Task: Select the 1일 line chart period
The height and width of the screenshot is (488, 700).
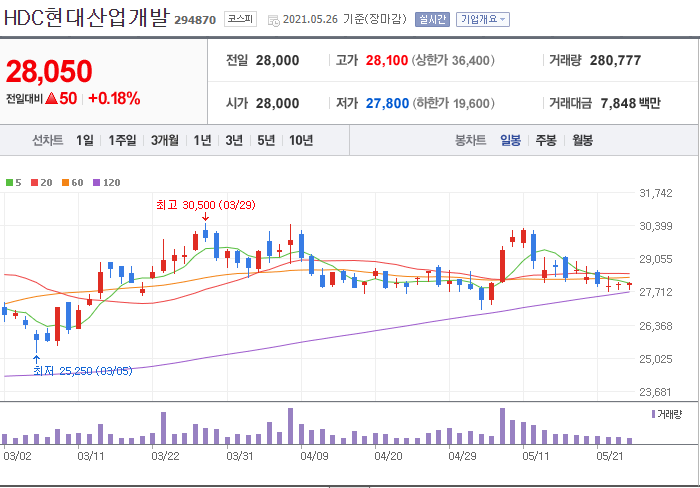Action: click(x=85, y=140)
